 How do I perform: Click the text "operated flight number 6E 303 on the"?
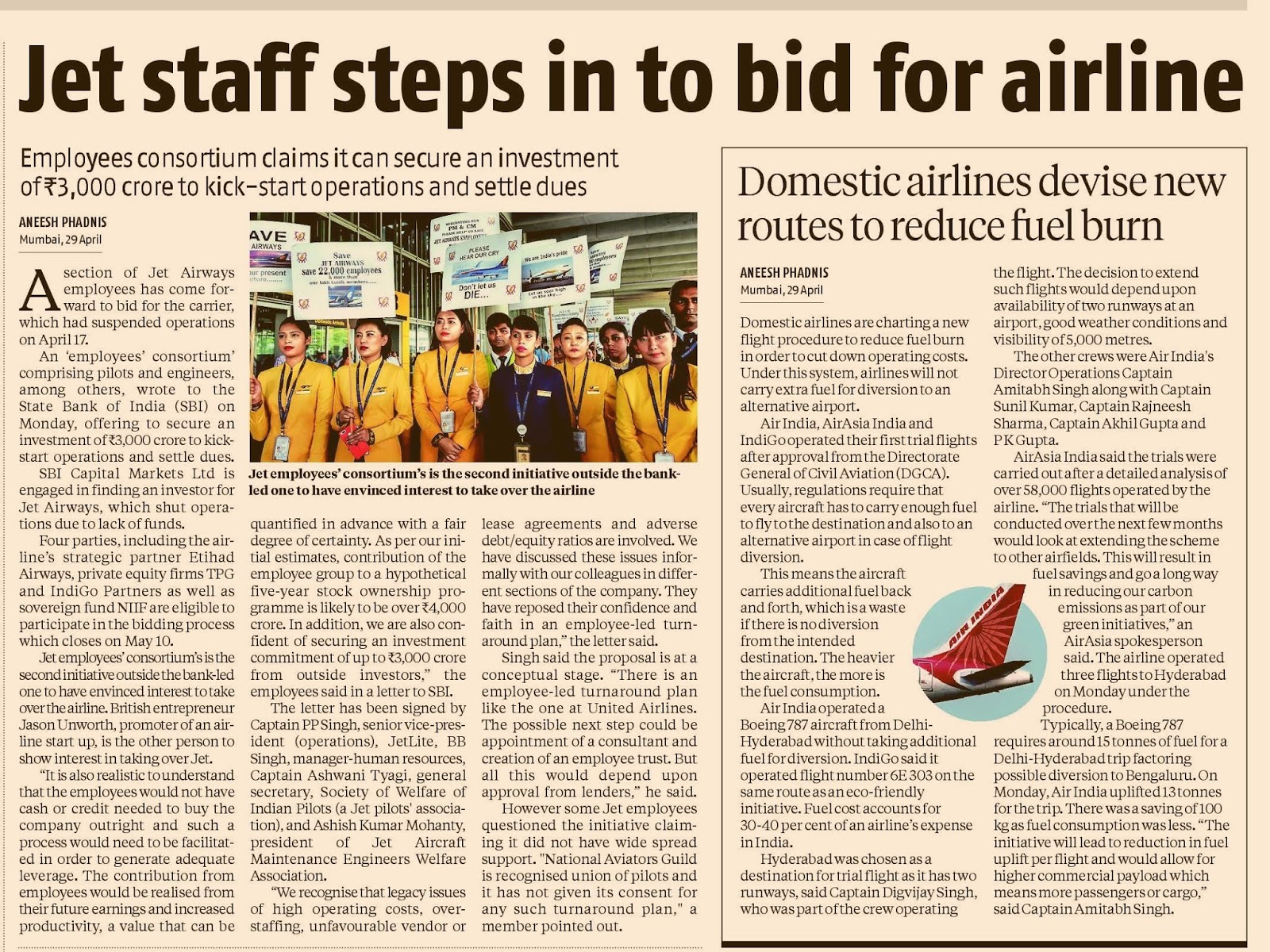[857, 774]
